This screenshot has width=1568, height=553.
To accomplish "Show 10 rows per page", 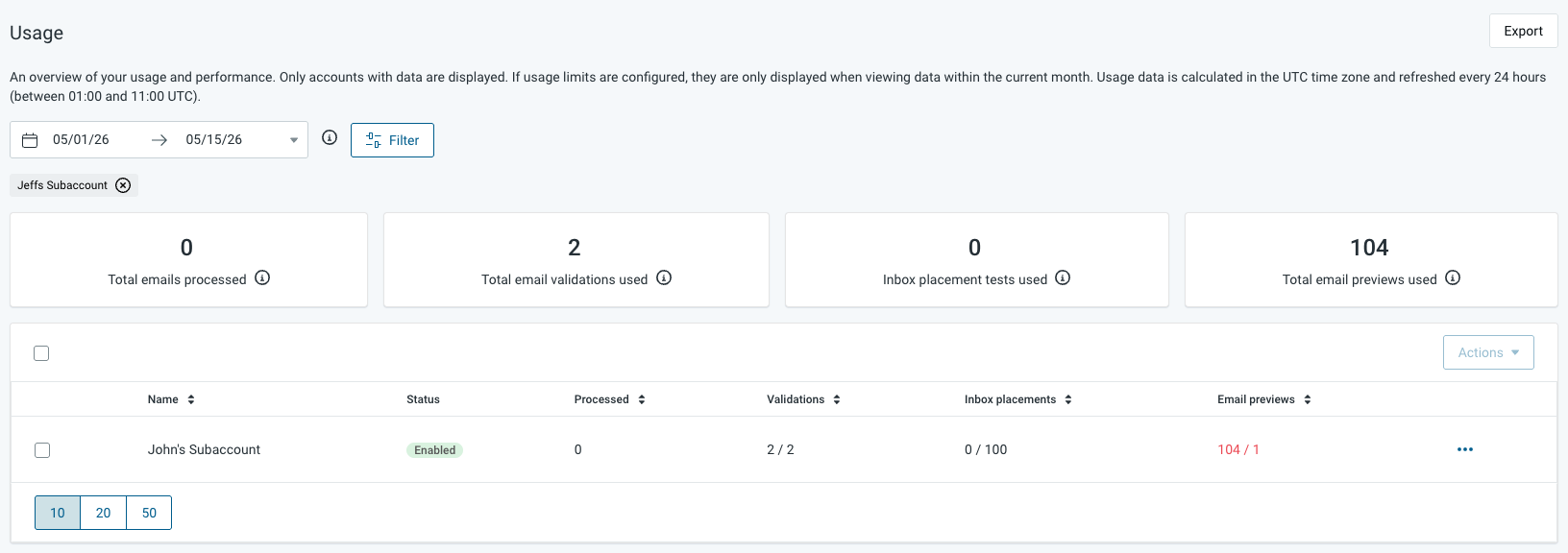I will pyautogui.click(x=58, y=513).
